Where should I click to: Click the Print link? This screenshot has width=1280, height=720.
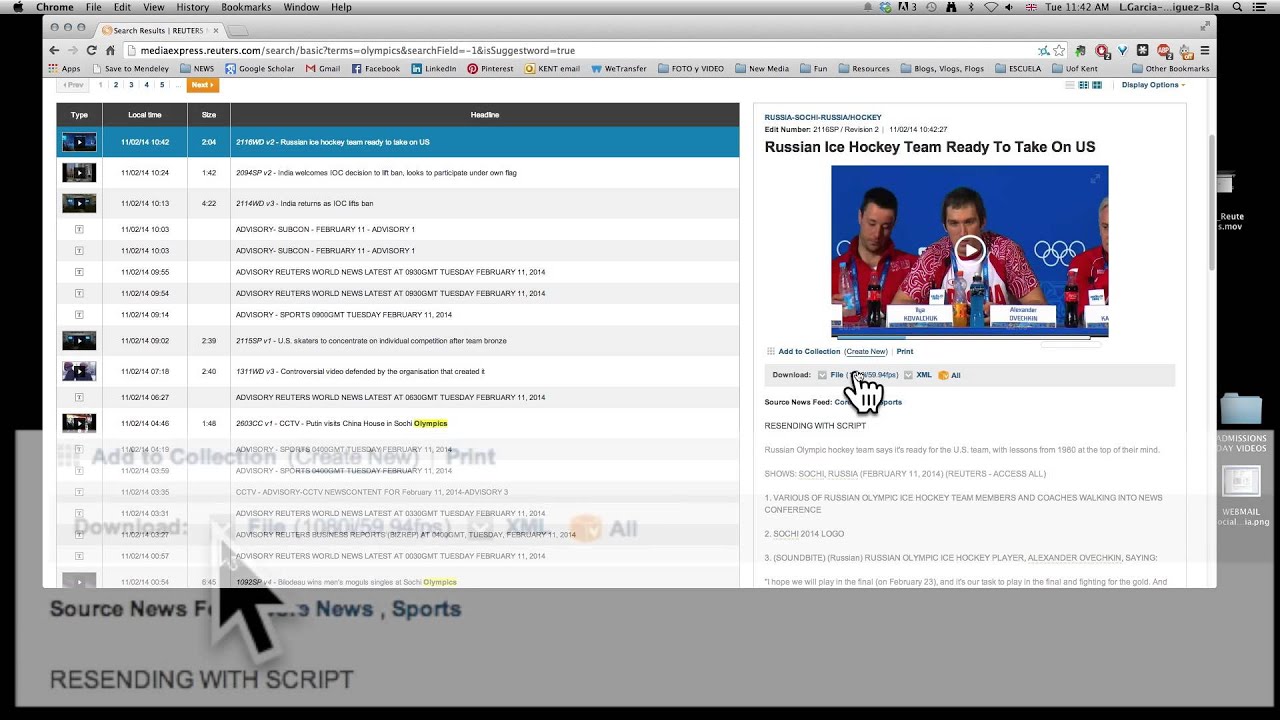click(x=905, y=351)
